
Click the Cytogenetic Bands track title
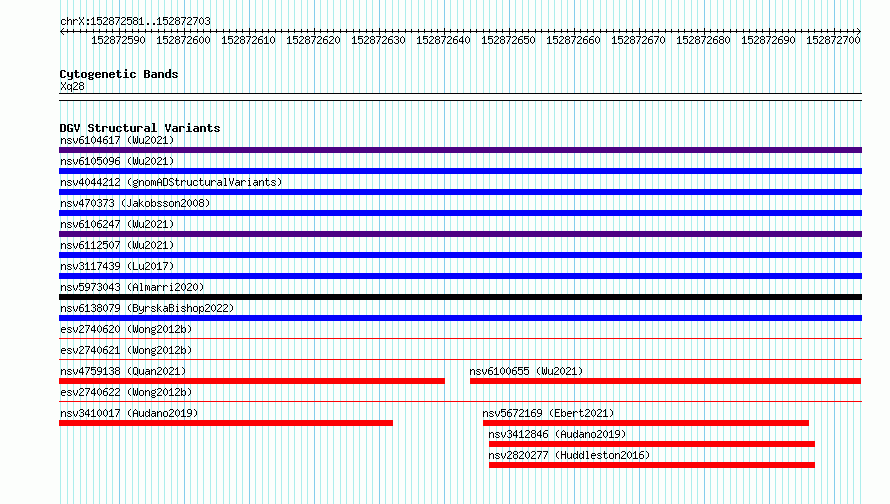pos(119,74)
